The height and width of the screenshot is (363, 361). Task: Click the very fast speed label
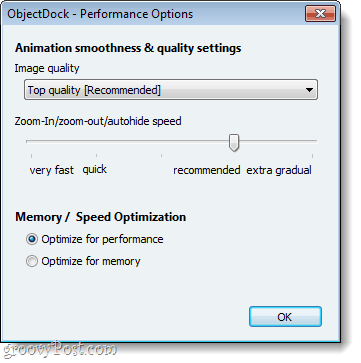(x=52, y=170)
